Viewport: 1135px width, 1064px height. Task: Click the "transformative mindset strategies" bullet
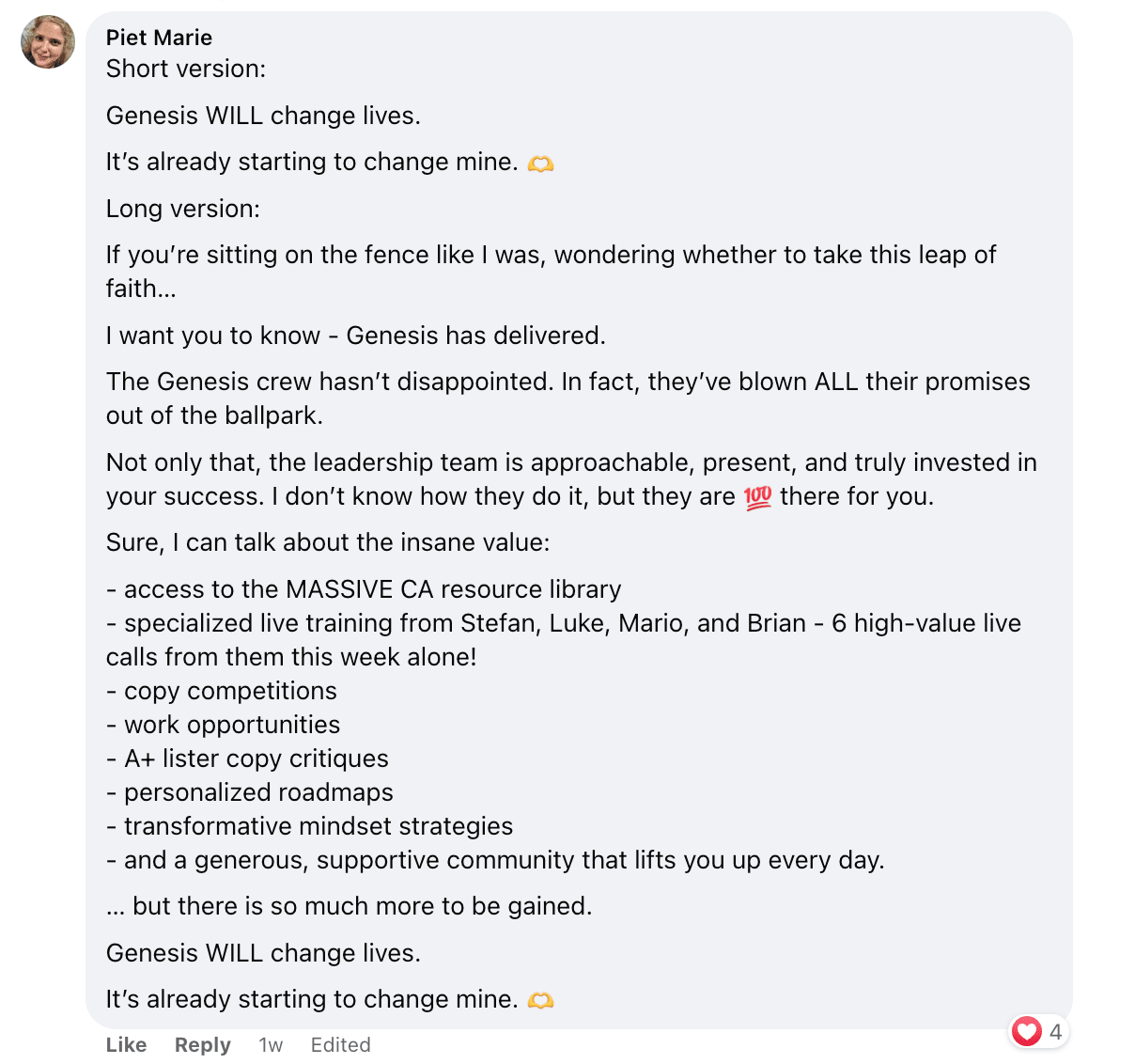[x=319, y=826]
